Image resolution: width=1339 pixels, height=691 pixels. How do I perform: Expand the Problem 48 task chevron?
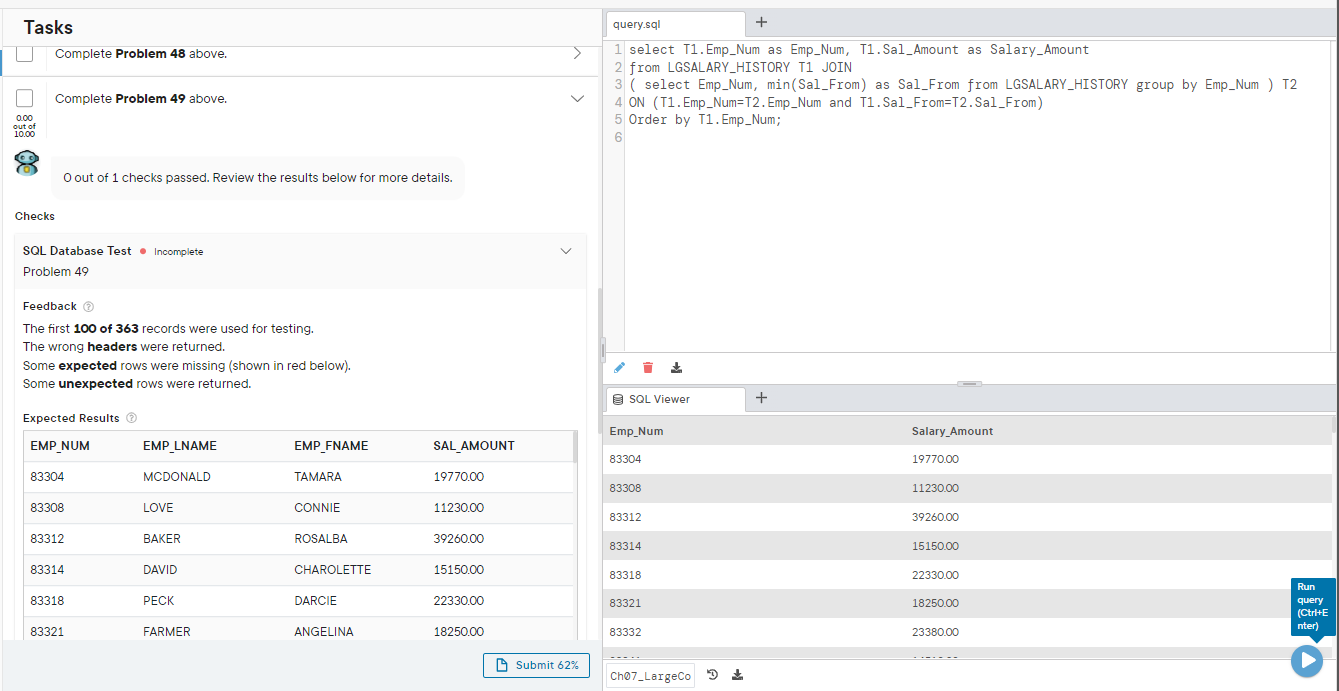(577, 53)
